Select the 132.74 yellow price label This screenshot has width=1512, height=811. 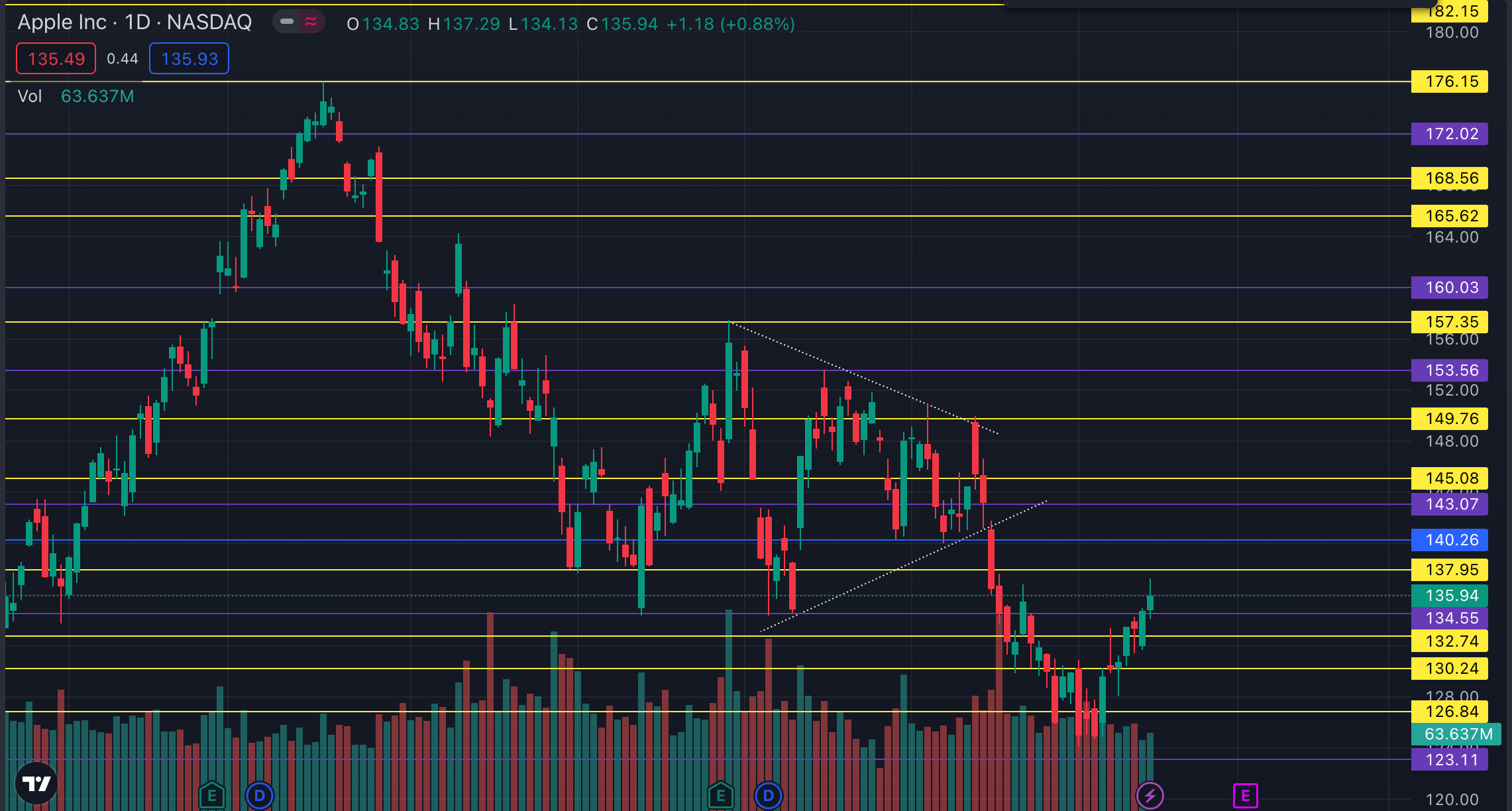1450,641
